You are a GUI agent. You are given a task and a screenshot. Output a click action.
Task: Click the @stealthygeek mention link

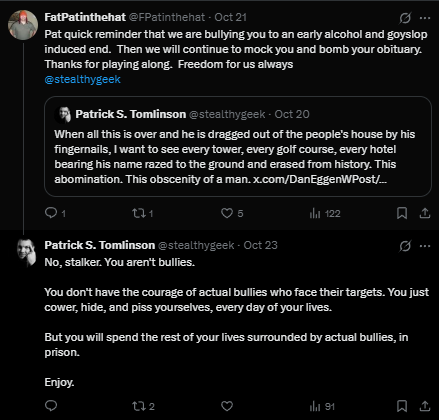[x=82, y=79]
